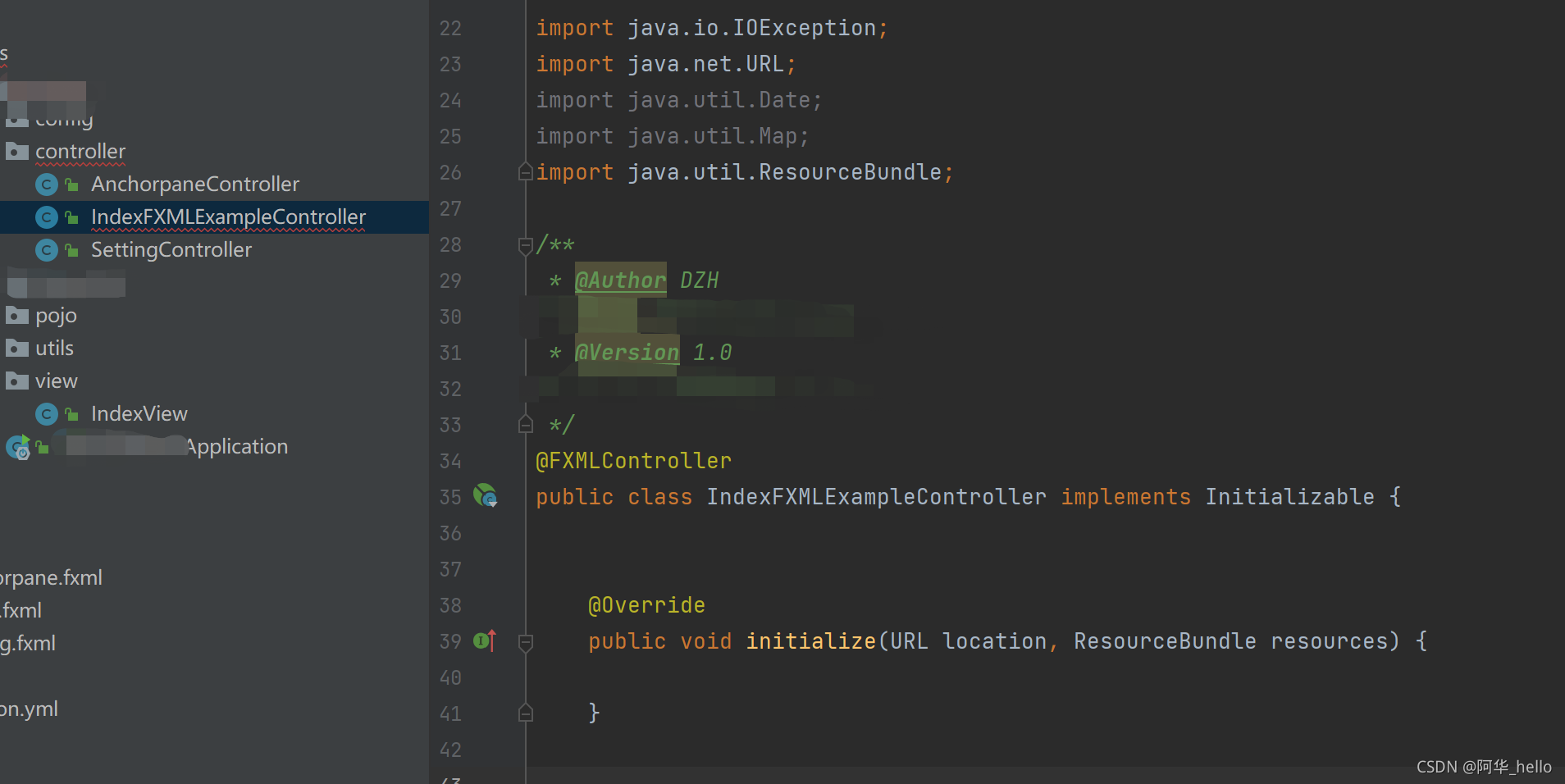
Task: Click the run application icon beside Application class
Action: 17,447
